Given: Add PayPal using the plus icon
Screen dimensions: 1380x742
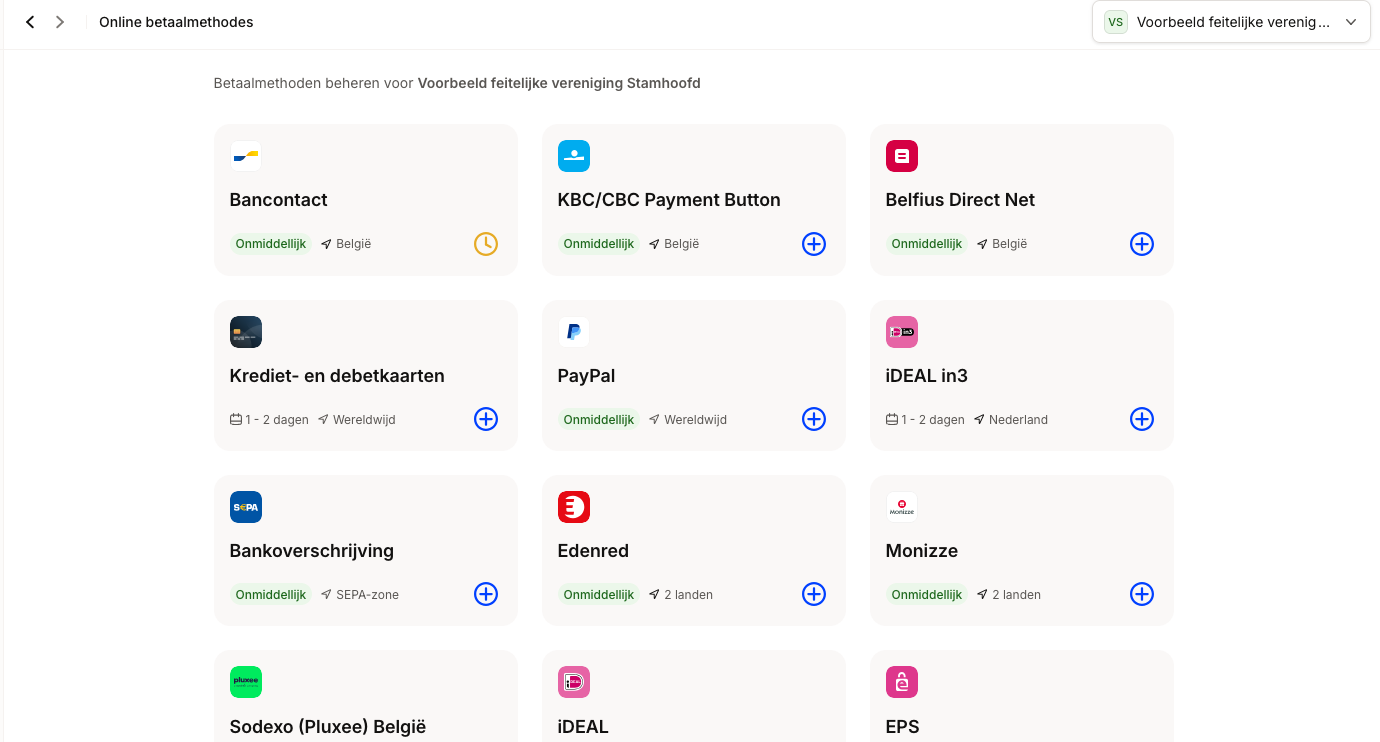Looking at the screenshot, I should click(x=814, y=419).
